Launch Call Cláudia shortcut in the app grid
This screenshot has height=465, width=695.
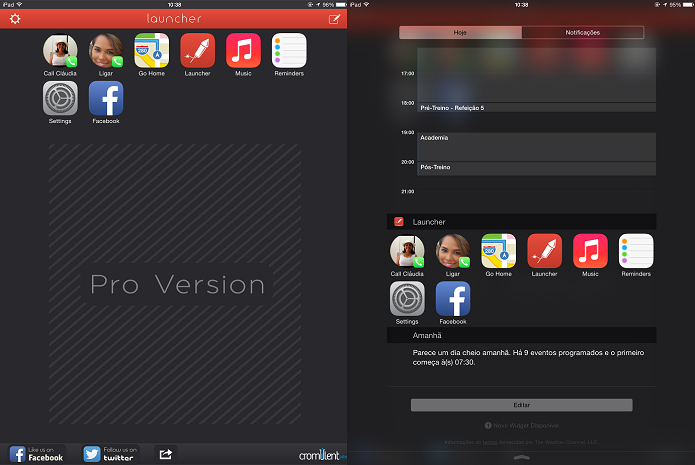pyautogui.click(x=60, y=55)
